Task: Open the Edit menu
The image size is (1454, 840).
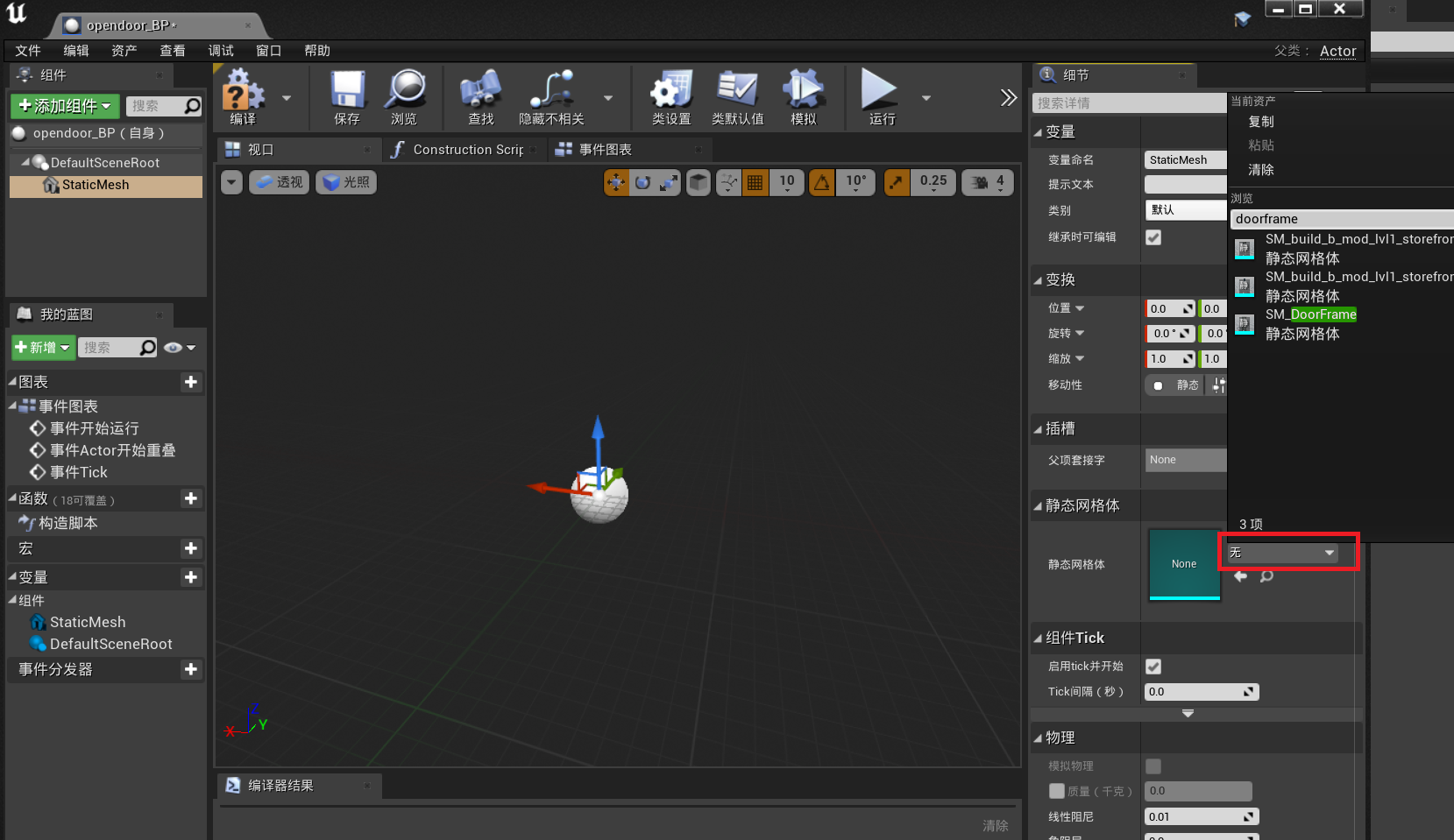Action: pos(76,51)
